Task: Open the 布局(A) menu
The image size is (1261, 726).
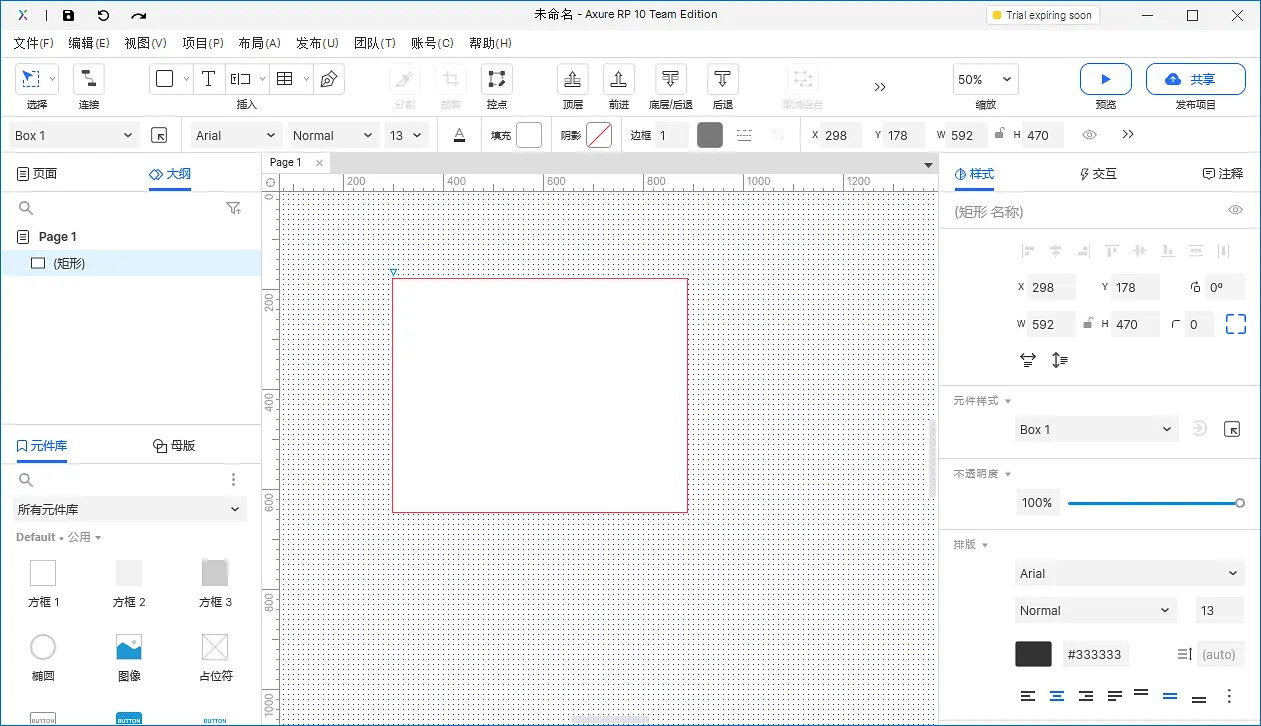Action: (x=258, y=43)
